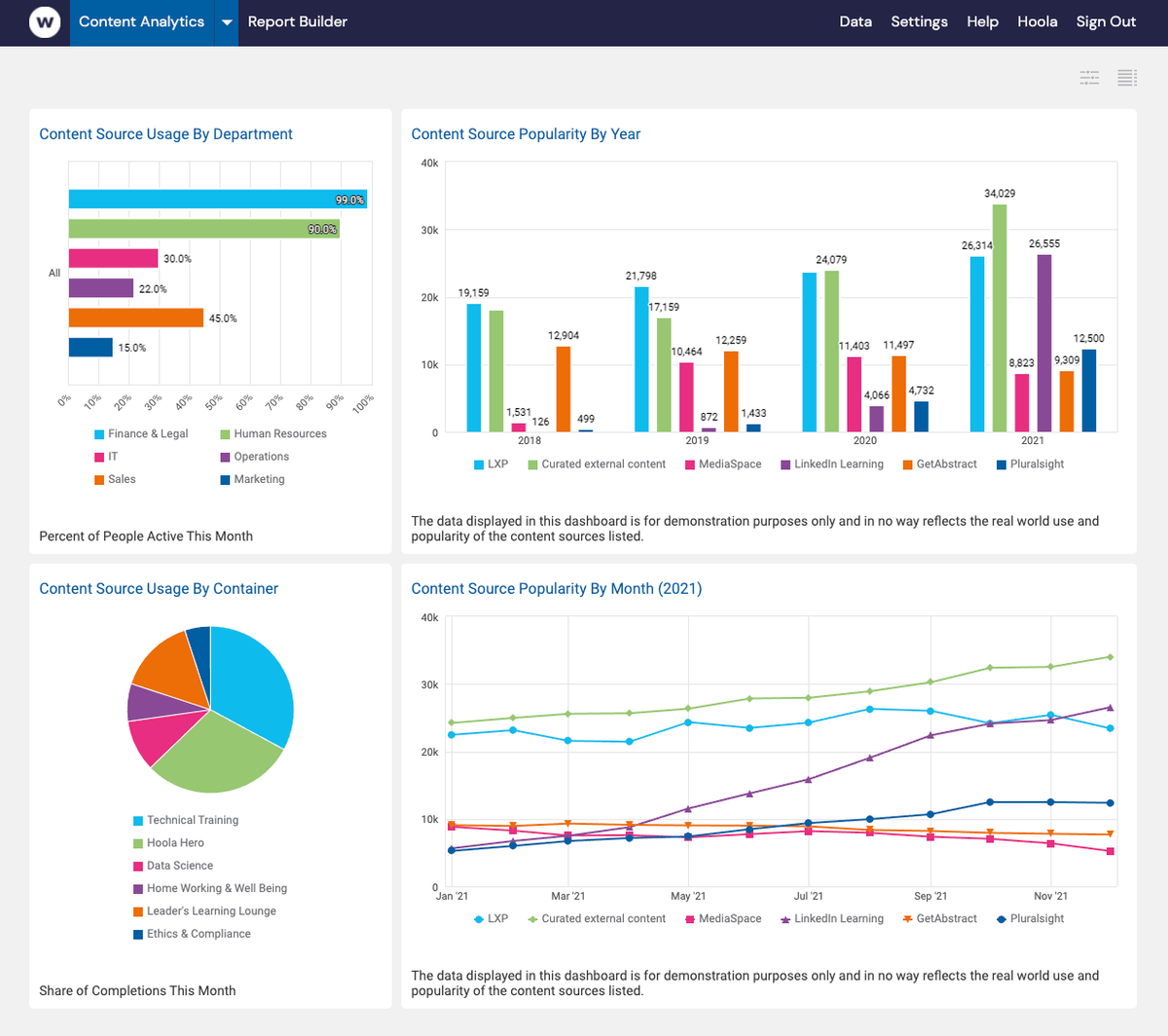Screen dimensions: 1168x1036
Task: Toggle Human Resources legend entry
Action: coord(274,434)
